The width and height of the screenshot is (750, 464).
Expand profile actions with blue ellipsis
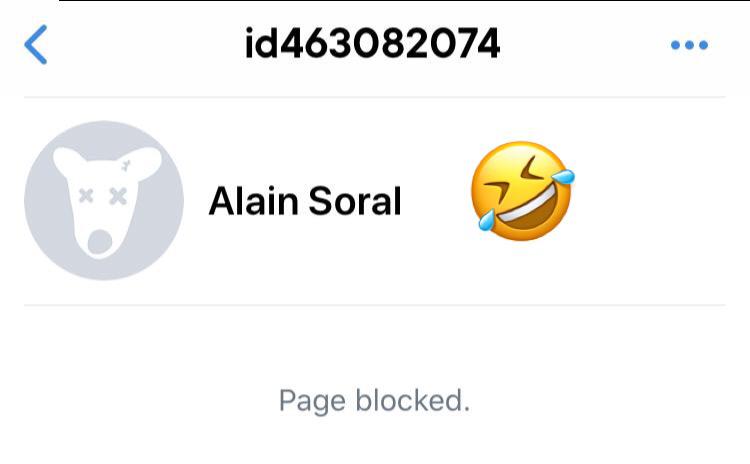click(x=689, y=45)
